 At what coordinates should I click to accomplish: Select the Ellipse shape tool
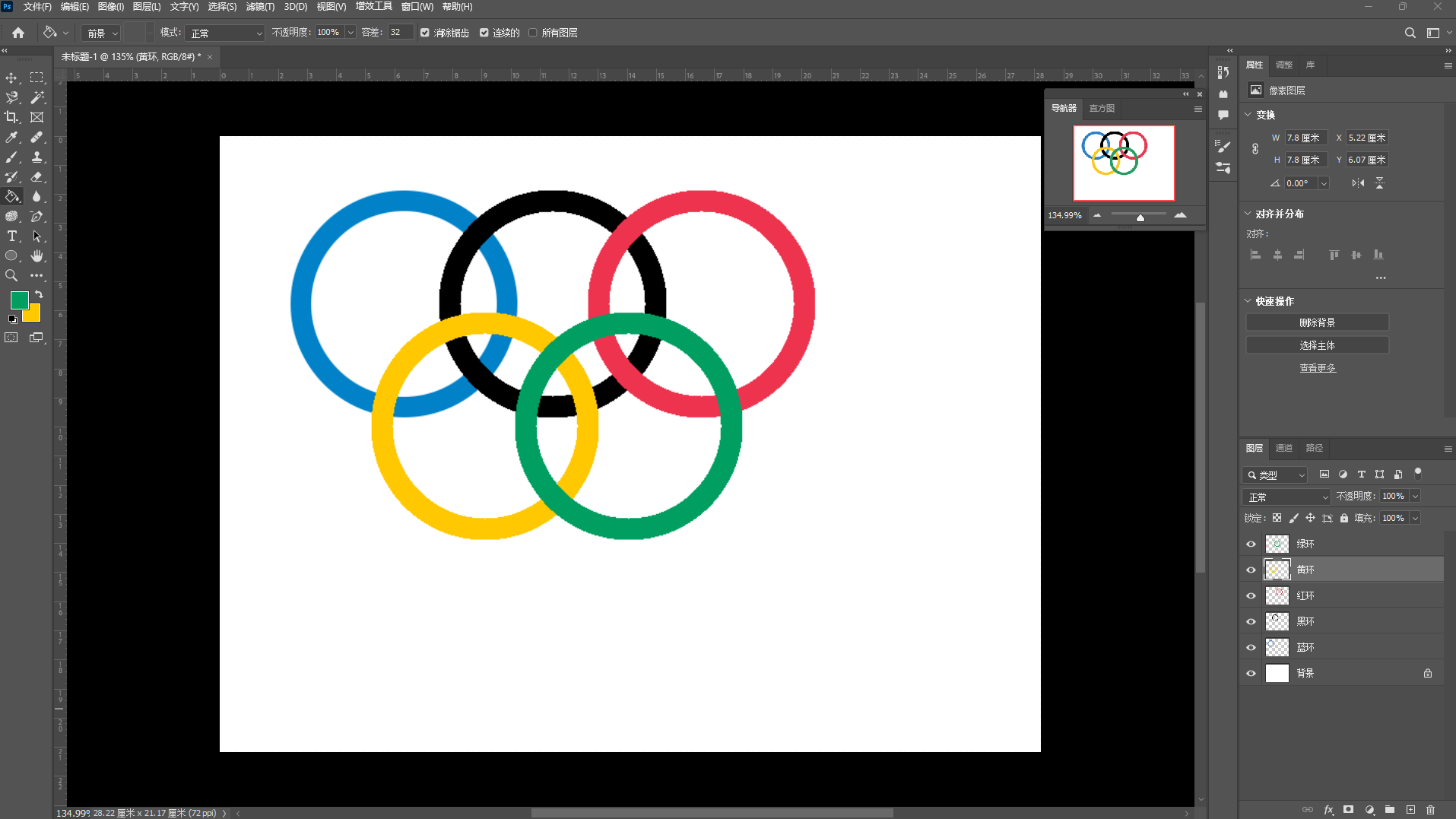pos(11,256)
